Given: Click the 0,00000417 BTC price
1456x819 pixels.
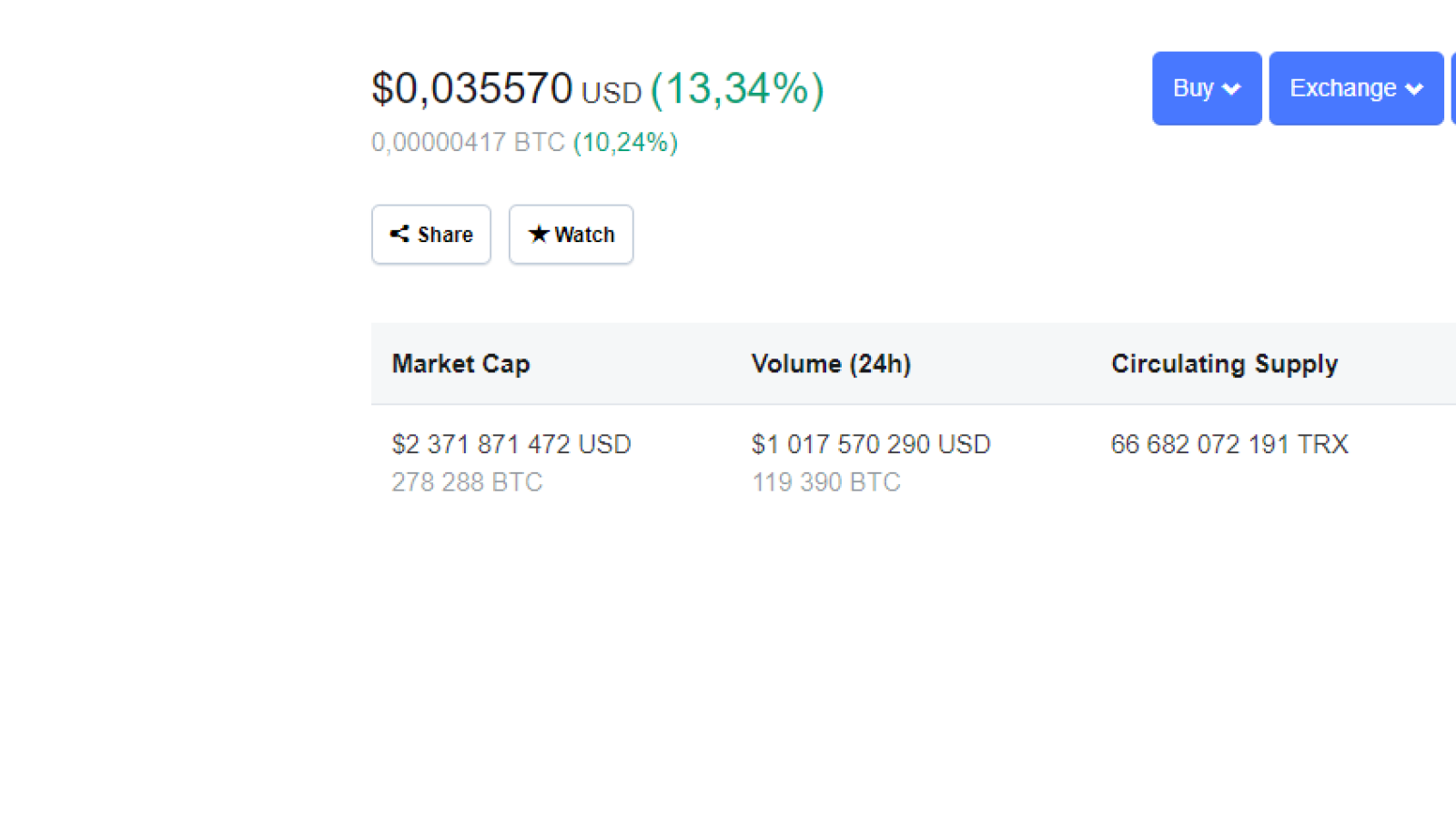Looking at the screenshot, I should pos(468,142).
